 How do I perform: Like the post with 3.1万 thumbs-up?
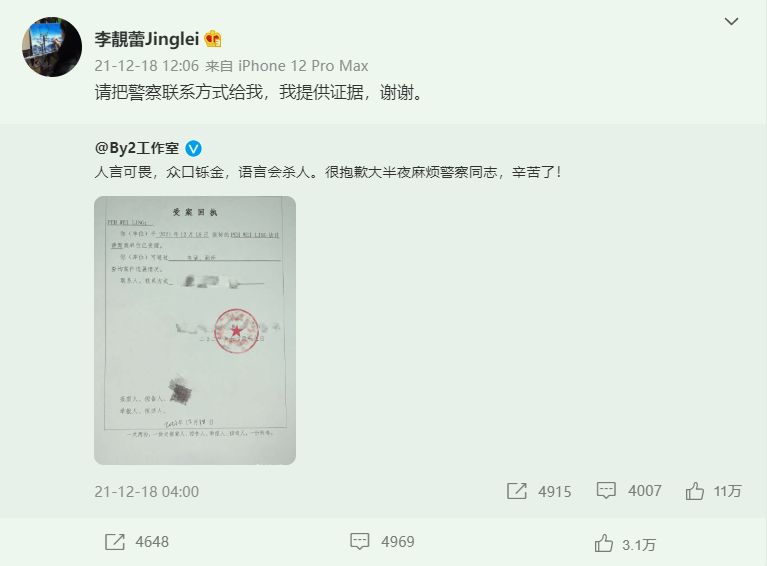604,543
